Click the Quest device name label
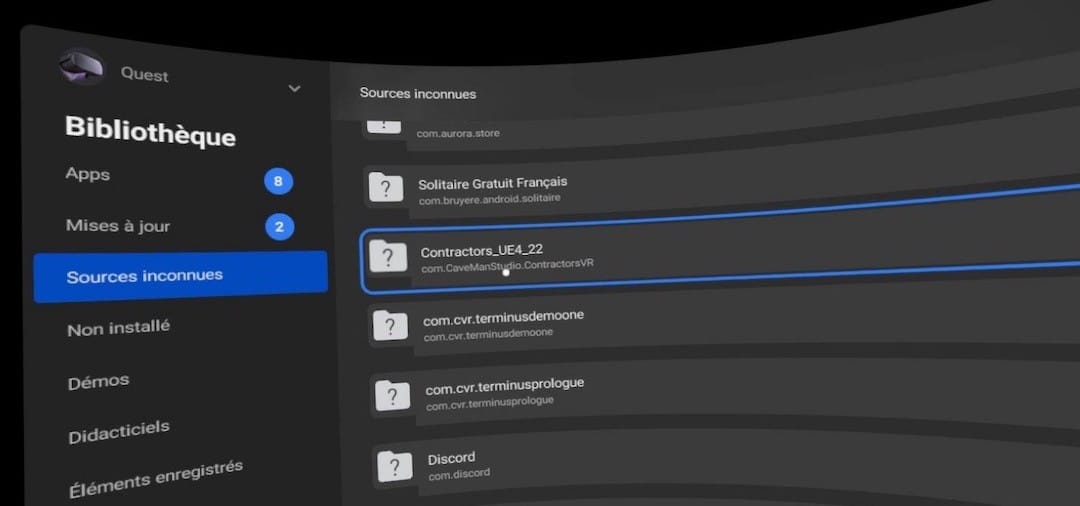Viewport: 1080px width, 506px height. [145, 74]
